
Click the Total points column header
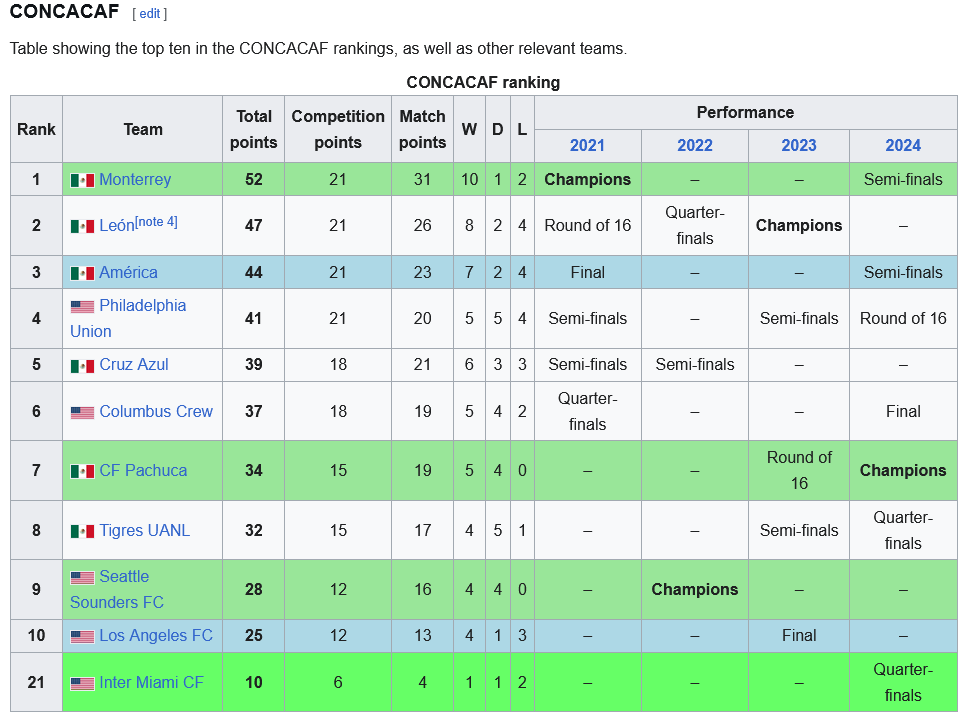point(254,129)
